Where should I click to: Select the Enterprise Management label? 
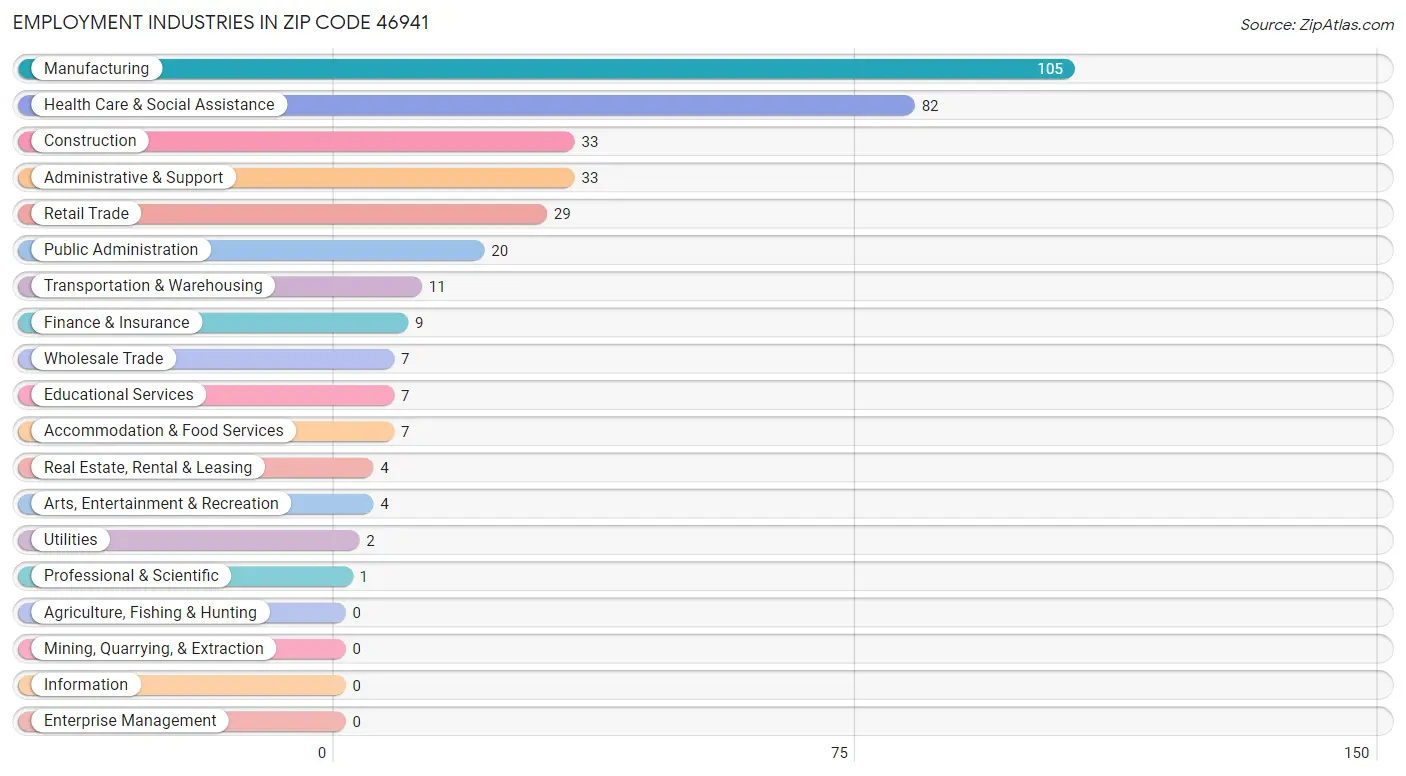[x=130, y=720]
